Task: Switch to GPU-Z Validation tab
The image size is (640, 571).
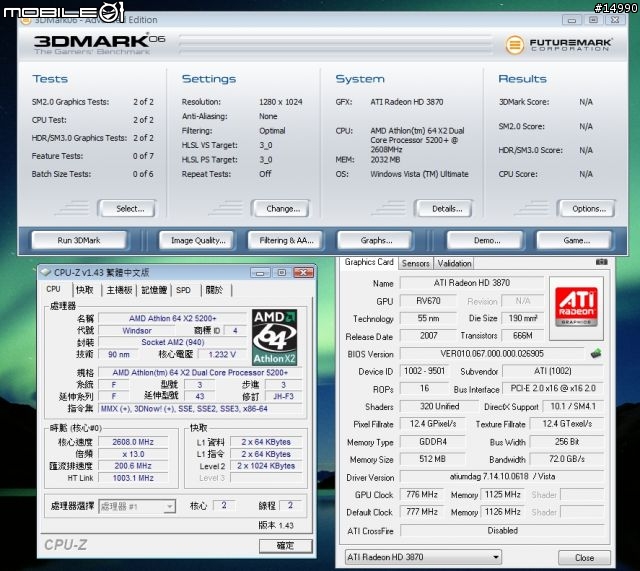Action: click(x=454, y=263)
